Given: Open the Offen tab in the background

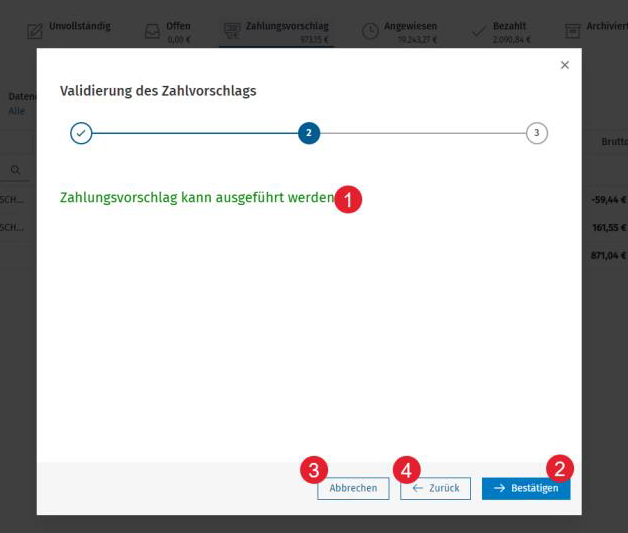Looking at the screenshot, I should click(168, 31).
